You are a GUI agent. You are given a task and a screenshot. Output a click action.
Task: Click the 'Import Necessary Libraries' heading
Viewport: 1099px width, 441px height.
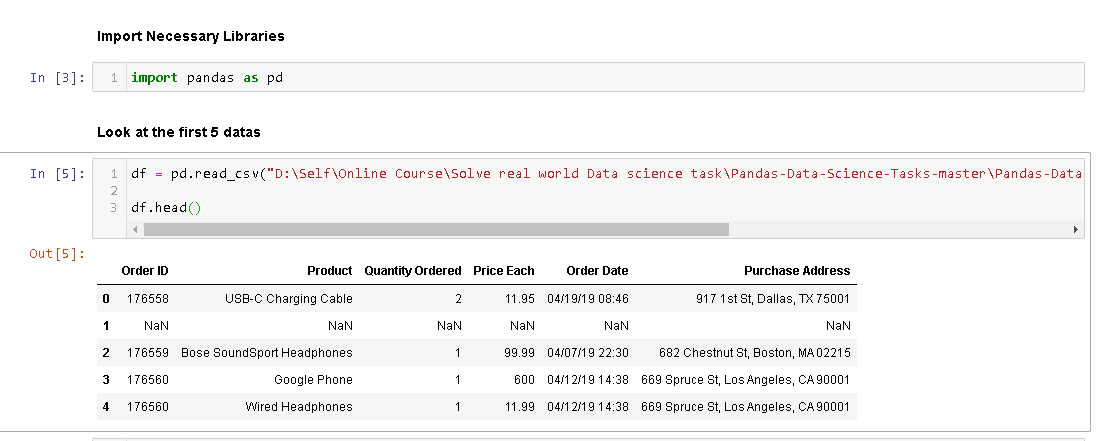click(x=191, y=36)
